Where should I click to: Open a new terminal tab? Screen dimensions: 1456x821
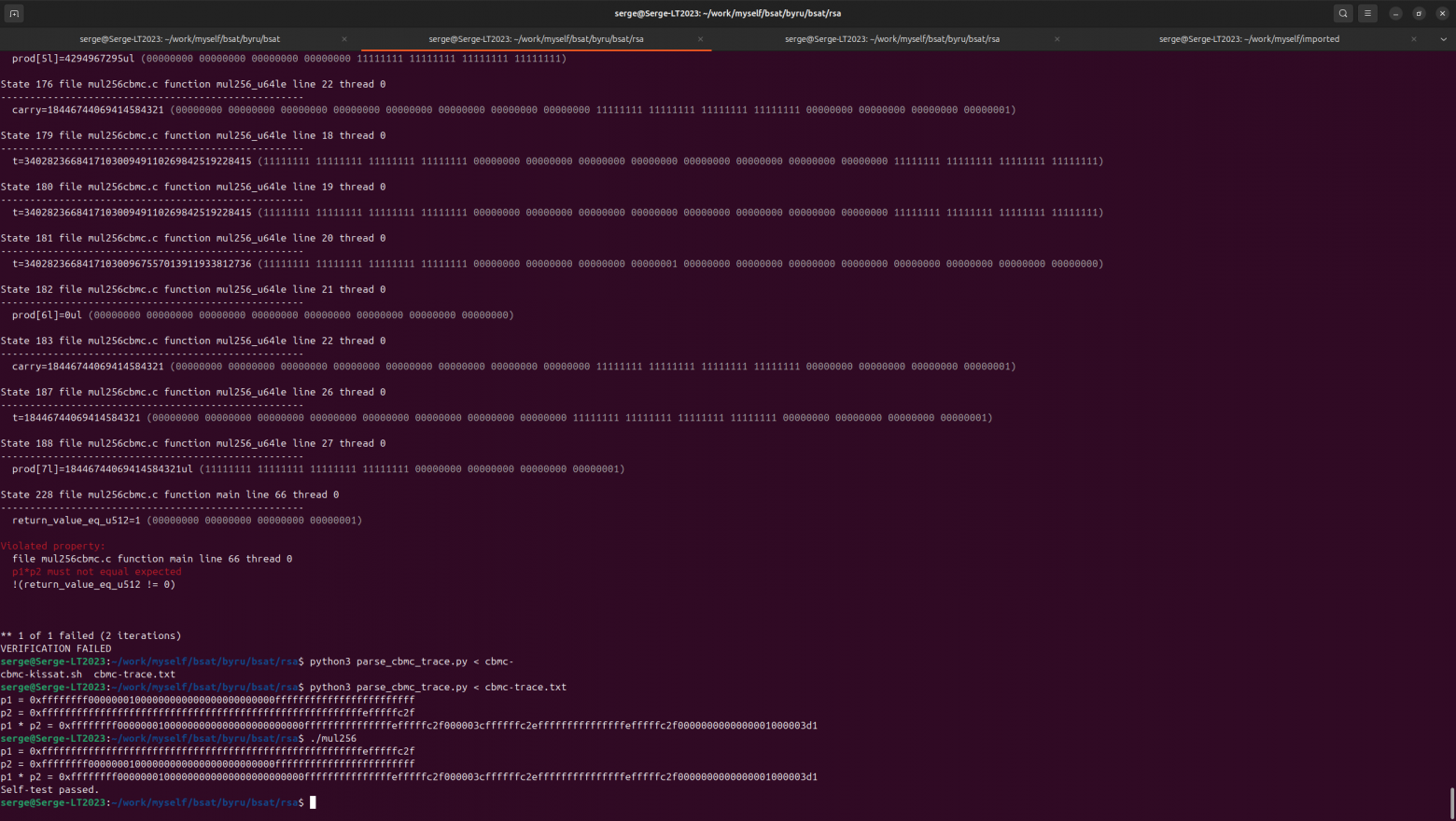point(14,13)
